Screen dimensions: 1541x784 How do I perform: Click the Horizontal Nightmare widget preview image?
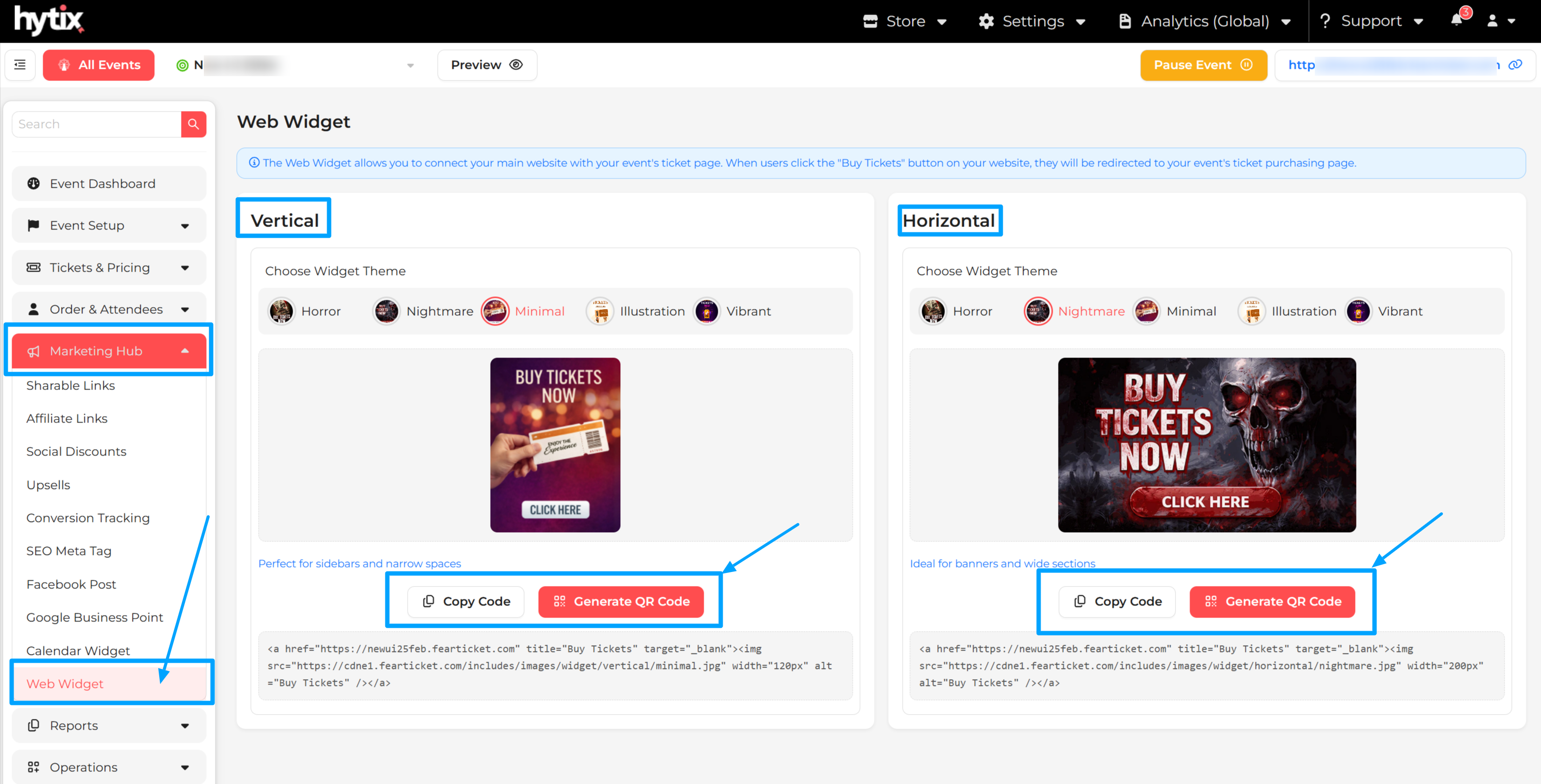click(1206, 444)
